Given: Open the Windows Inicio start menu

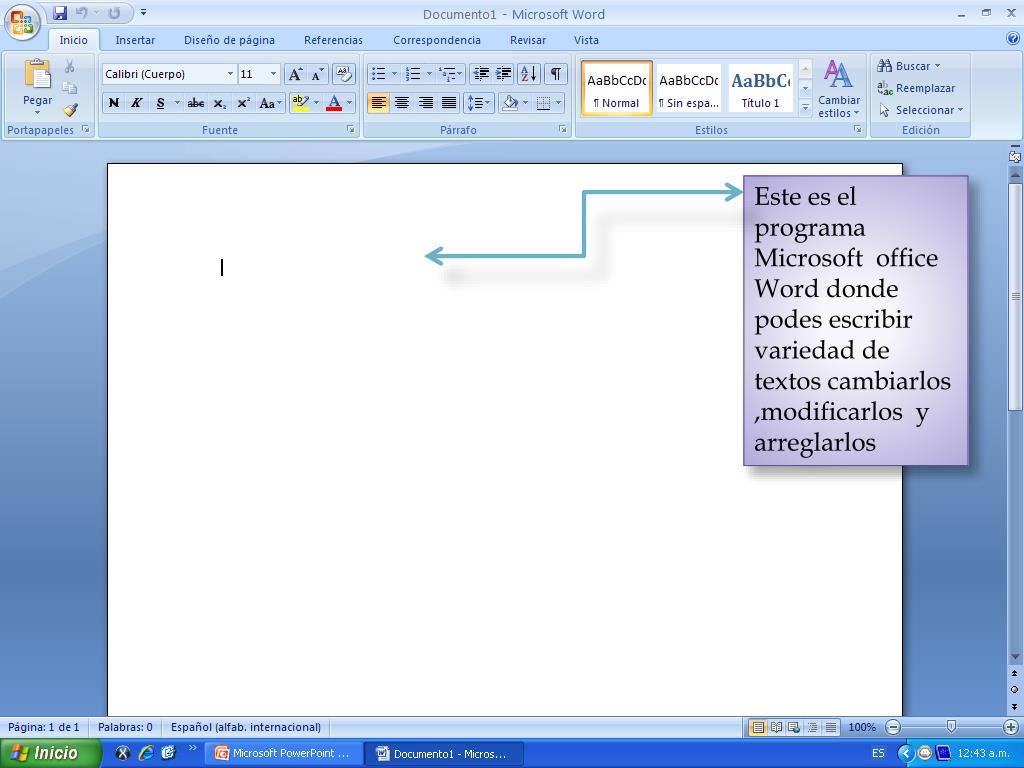Looking at the screenshot, I should 50,753.
